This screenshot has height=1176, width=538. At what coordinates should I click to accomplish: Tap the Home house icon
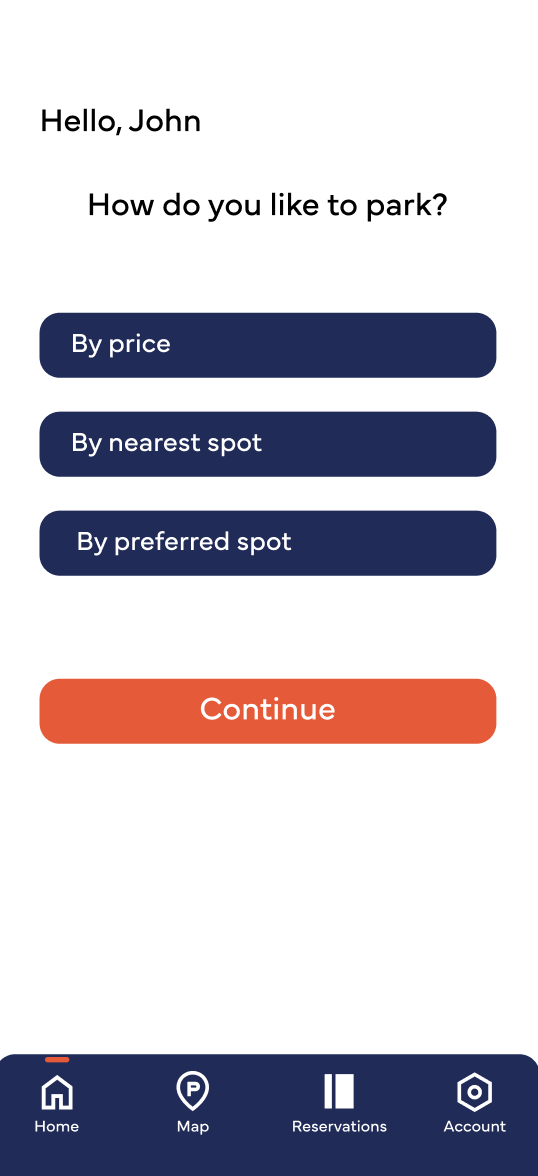coord(57,1091)
